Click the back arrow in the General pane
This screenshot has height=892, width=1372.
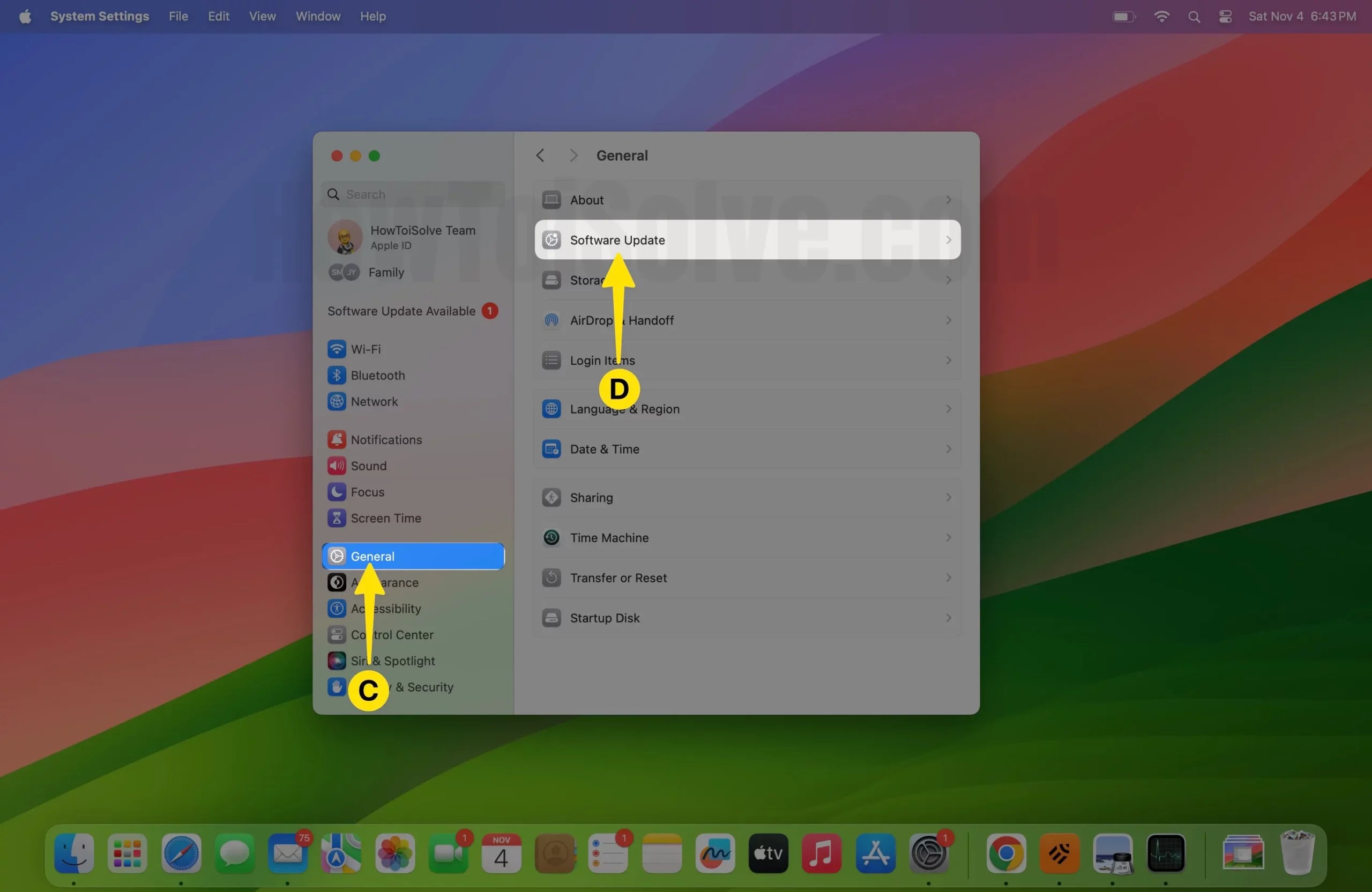540,155
